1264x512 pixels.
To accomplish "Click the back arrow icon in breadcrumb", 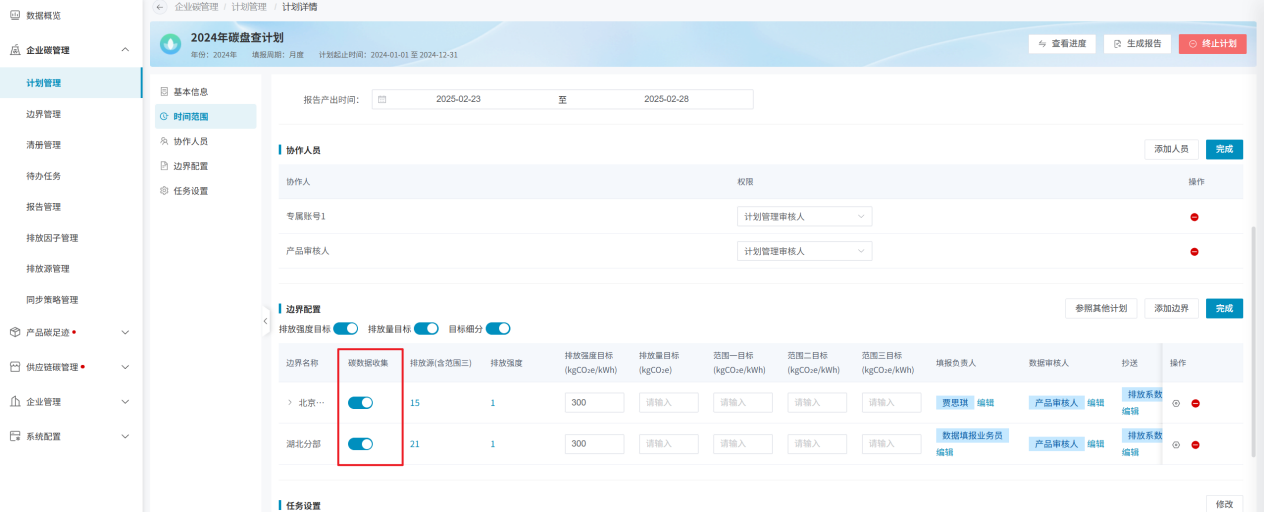I will pyautogui.click(x=160, y=7).
